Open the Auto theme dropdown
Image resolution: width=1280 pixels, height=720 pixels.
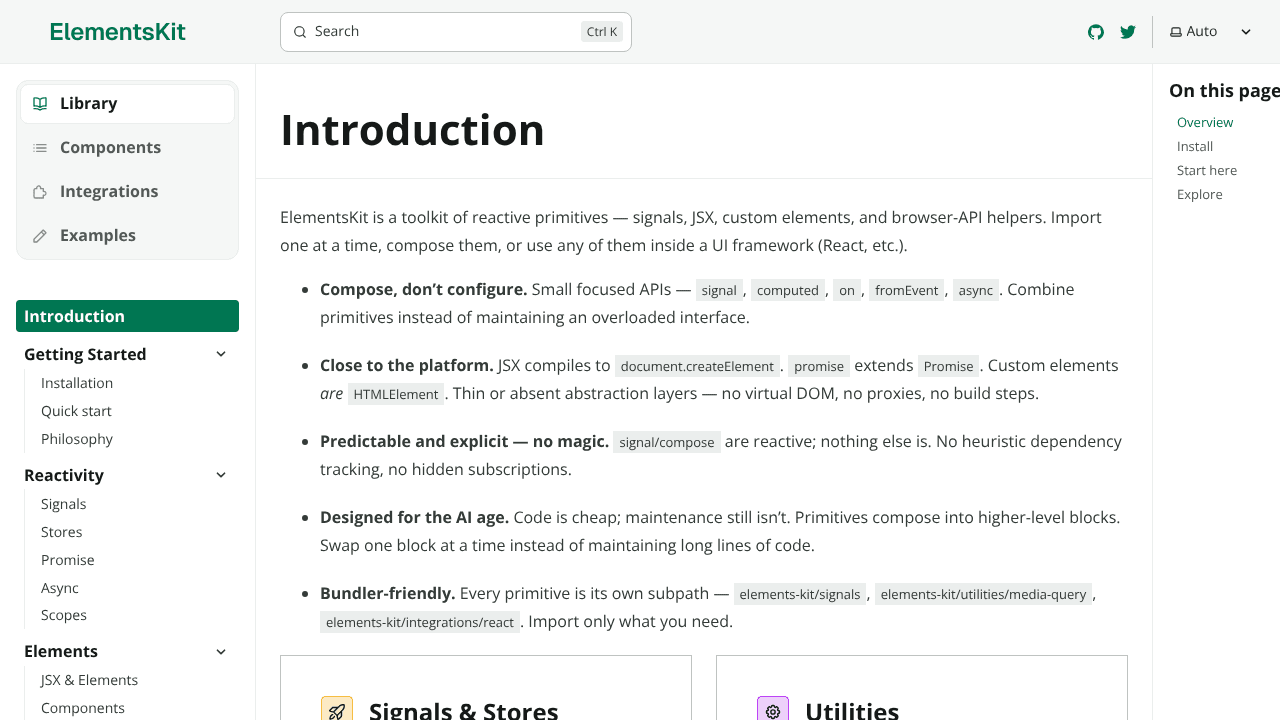pos(1211,32)
